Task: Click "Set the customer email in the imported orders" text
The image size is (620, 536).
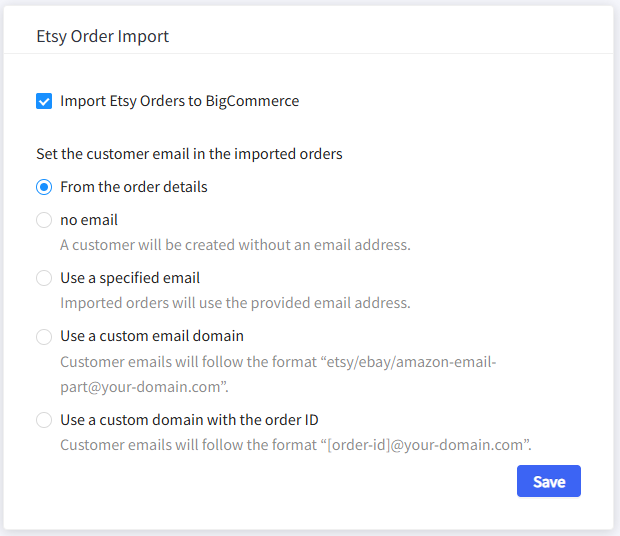Action: coord(189,154)
